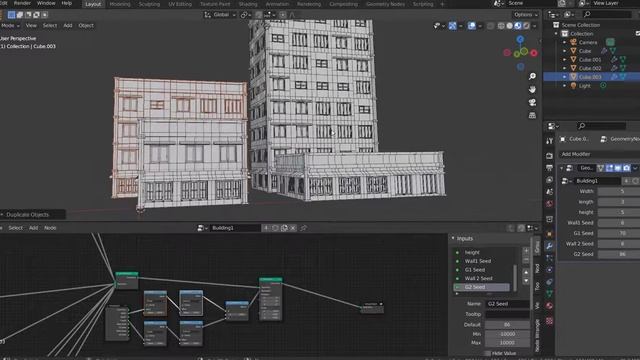The image size is (640, 360).
Task: Select material preview shading mode
Action: click(x=518, y=26)
